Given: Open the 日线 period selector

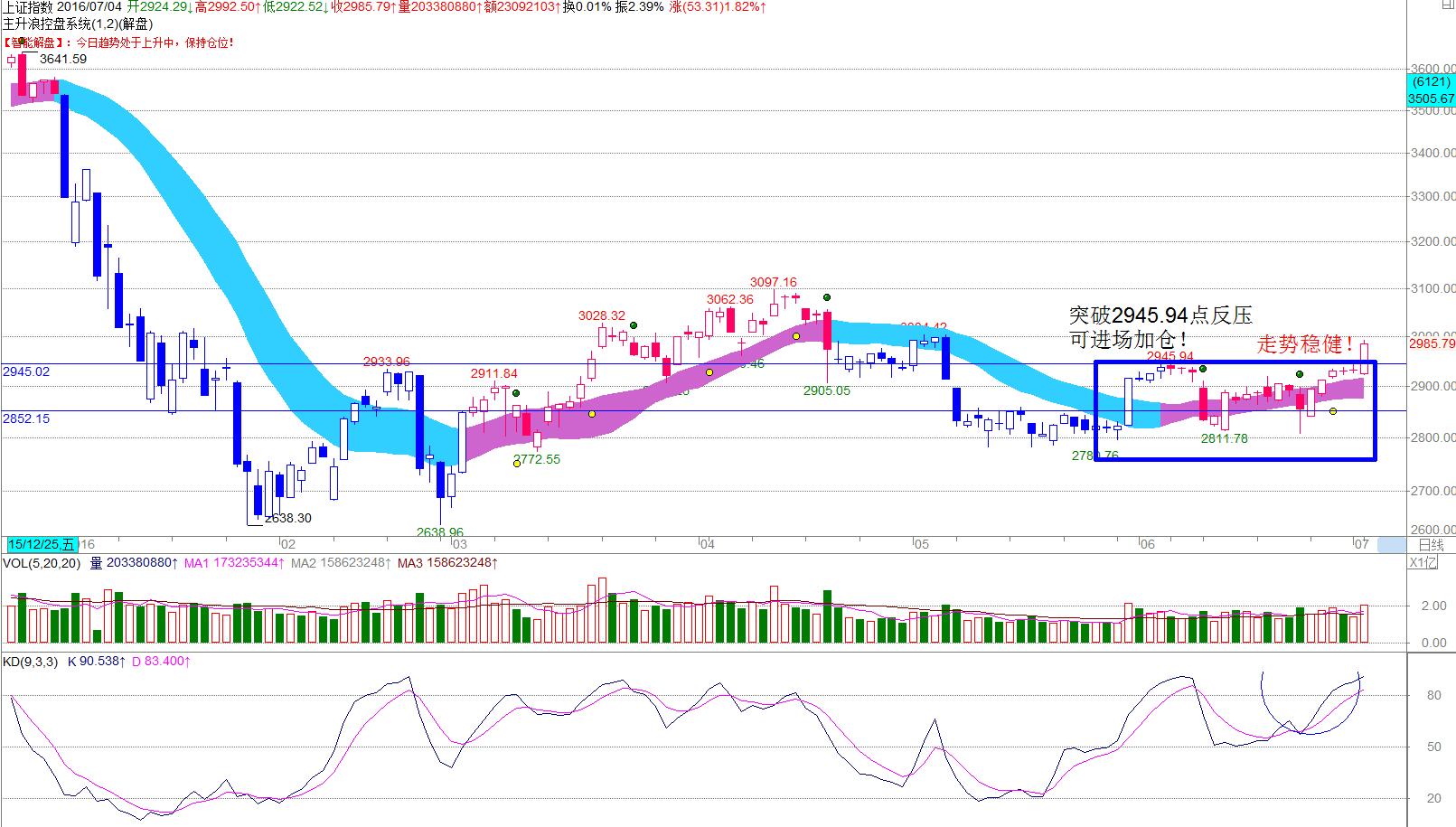Looking at the screenshot, I should point(1432,545).
